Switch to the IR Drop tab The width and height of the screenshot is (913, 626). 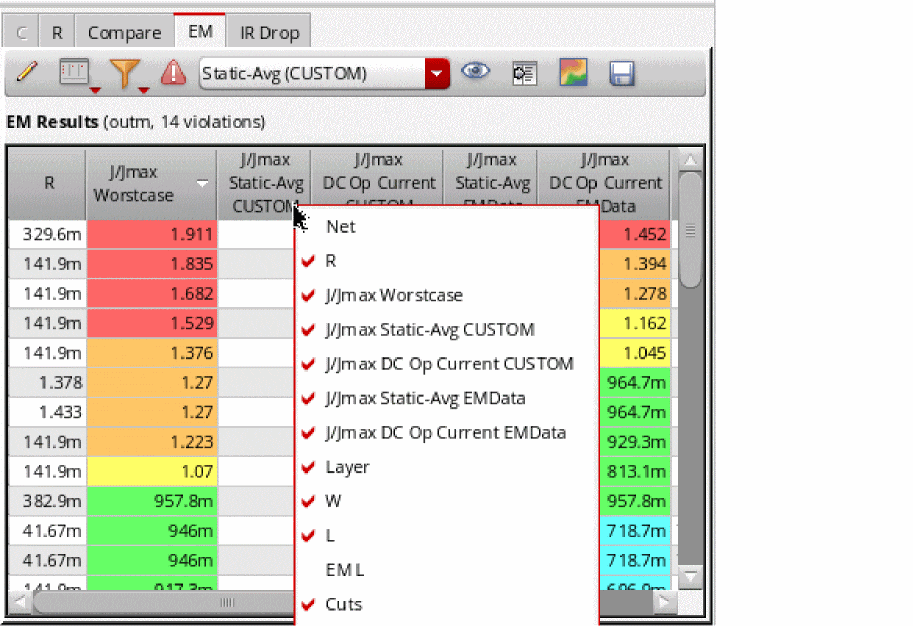(269, 32)
